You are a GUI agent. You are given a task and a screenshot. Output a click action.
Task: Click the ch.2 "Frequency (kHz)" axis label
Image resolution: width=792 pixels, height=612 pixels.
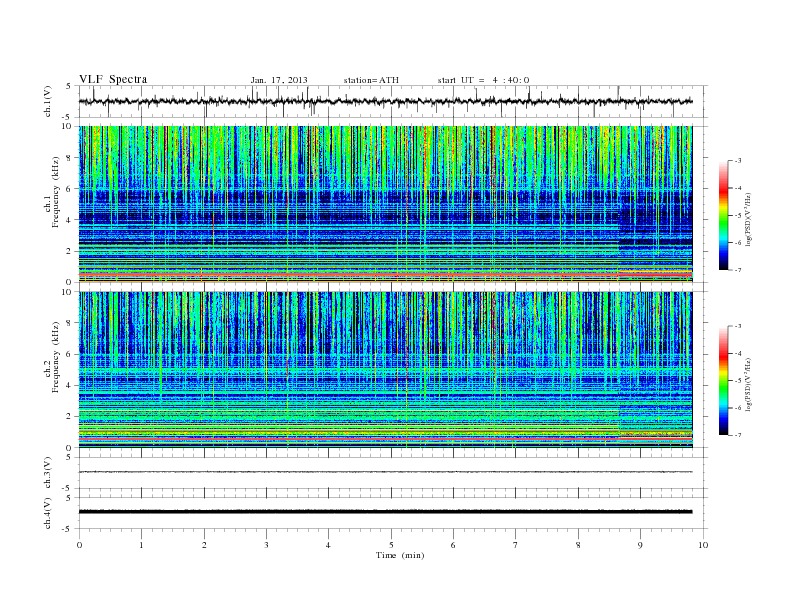click(56, 357)
